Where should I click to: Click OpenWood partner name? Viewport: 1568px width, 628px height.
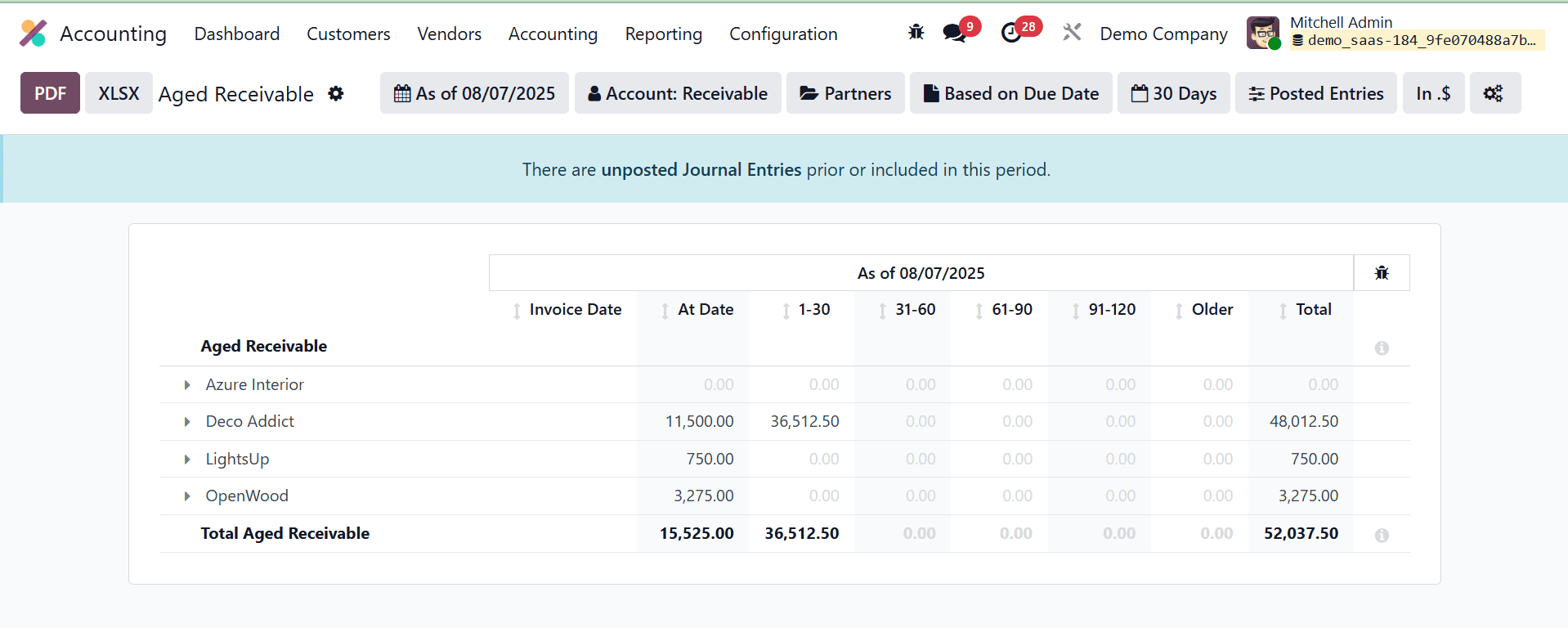click(247, 496)
